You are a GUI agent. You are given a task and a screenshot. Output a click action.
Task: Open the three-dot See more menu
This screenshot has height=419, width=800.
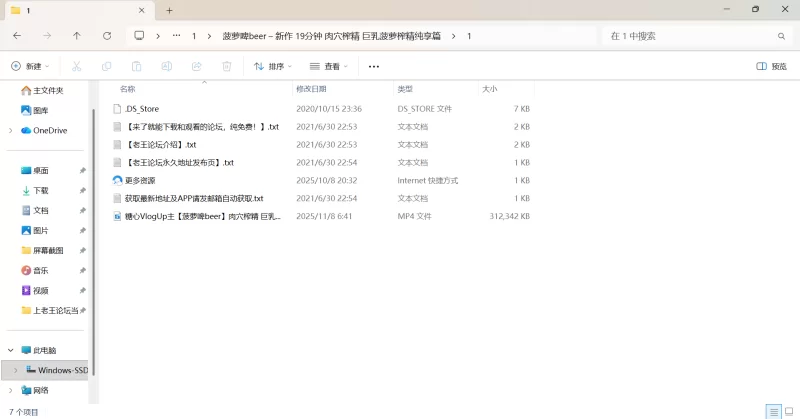[374, 66]
